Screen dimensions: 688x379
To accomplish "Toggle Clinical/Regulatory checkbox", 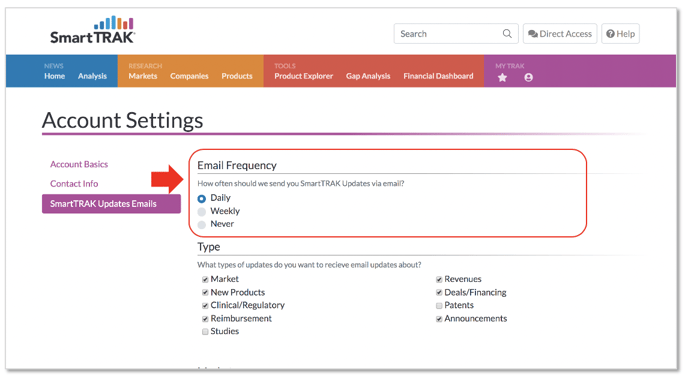I will [x=205, y=306].
